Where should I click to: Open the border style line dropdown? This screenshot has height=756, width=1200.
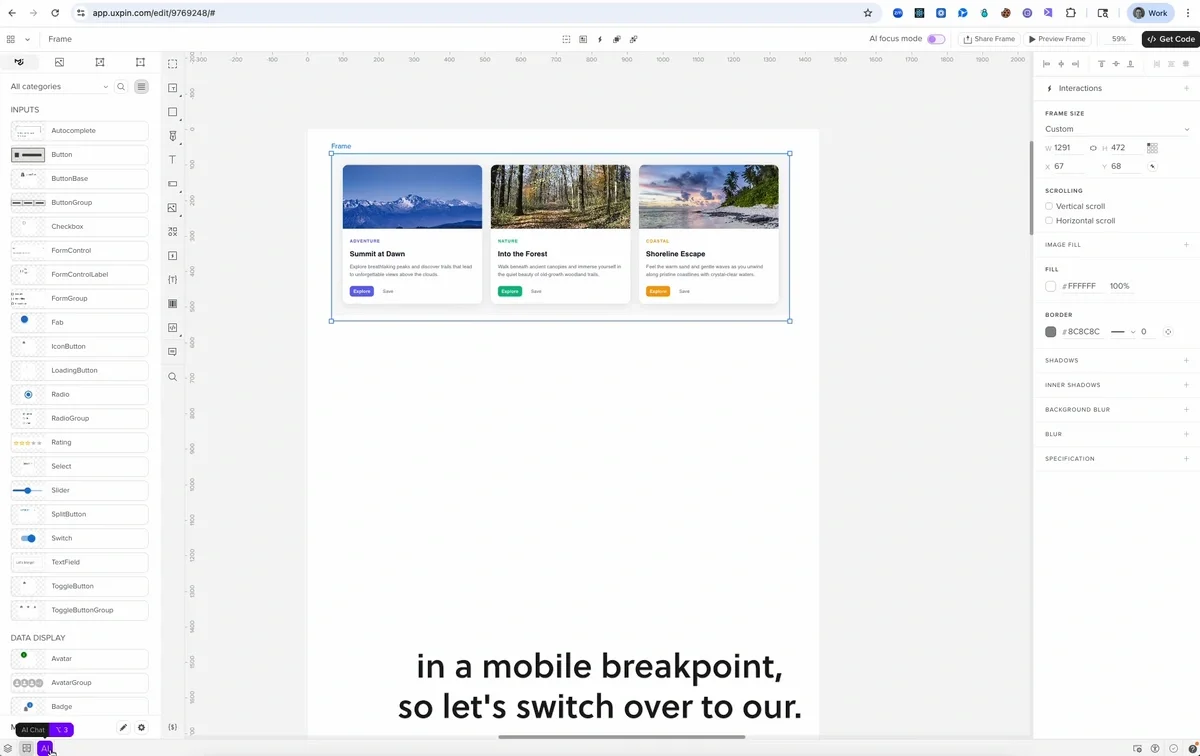(x=1123, y=332)
